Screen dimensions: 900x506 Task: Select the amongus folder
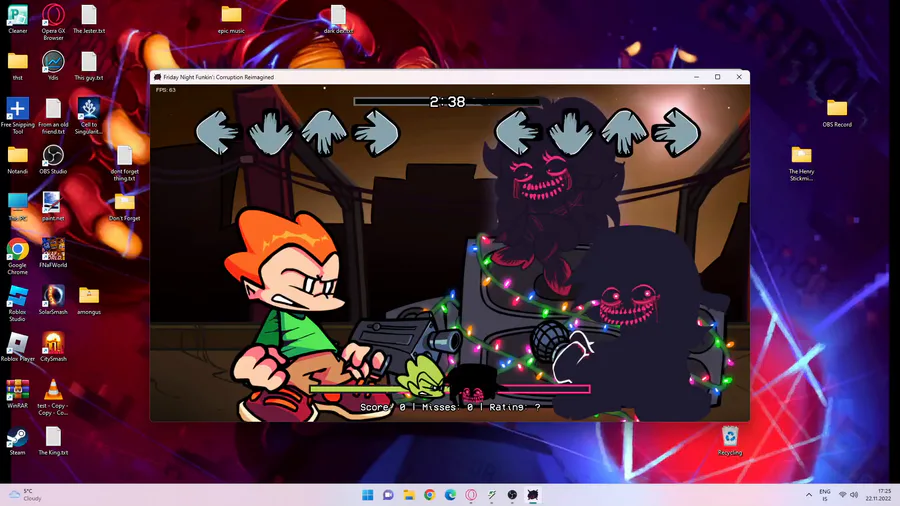point(89,300)
